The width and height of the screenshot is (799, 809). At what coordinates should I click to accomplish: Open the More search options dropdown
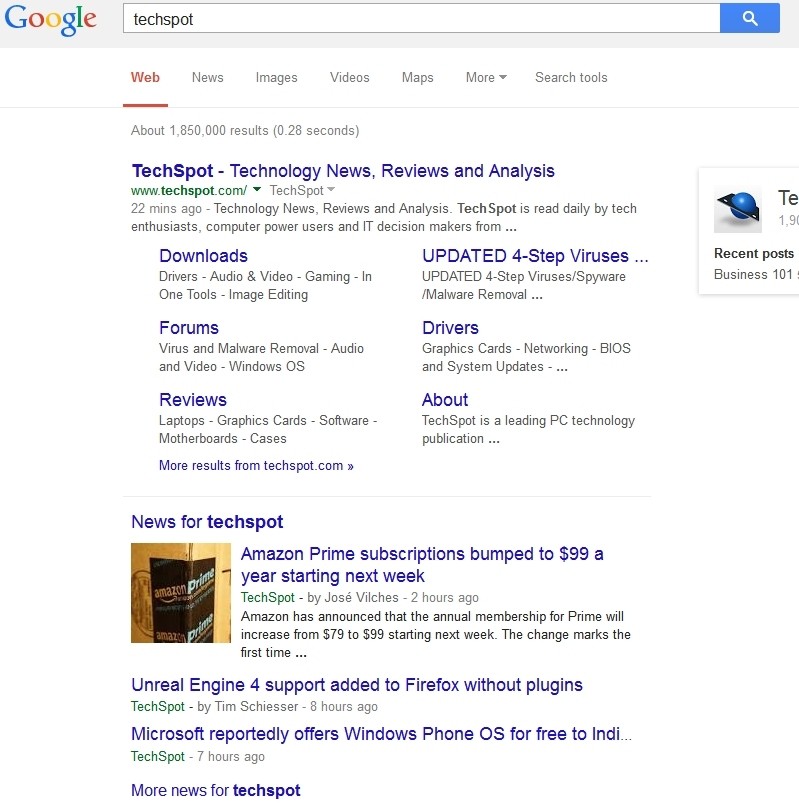[486, 78]
